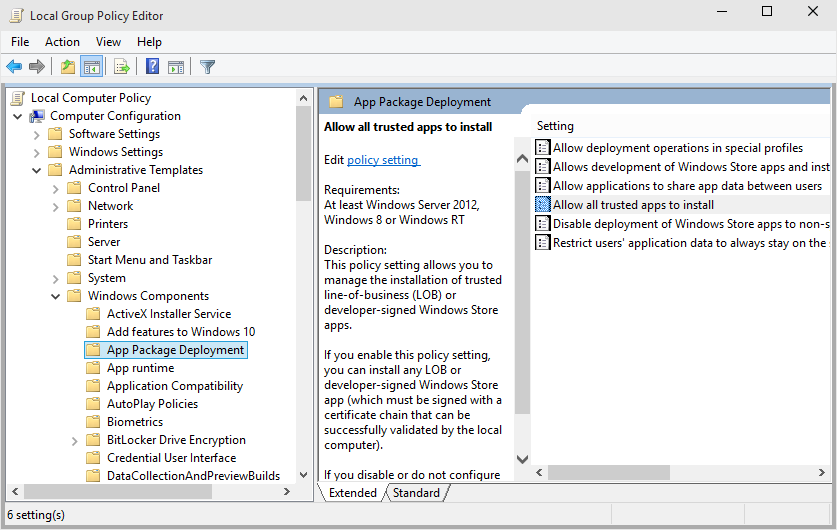Toggle Show/Hide Console Tree toolbar icon
The width and height of the screenshot is (837, 530).
pos(91,67)
